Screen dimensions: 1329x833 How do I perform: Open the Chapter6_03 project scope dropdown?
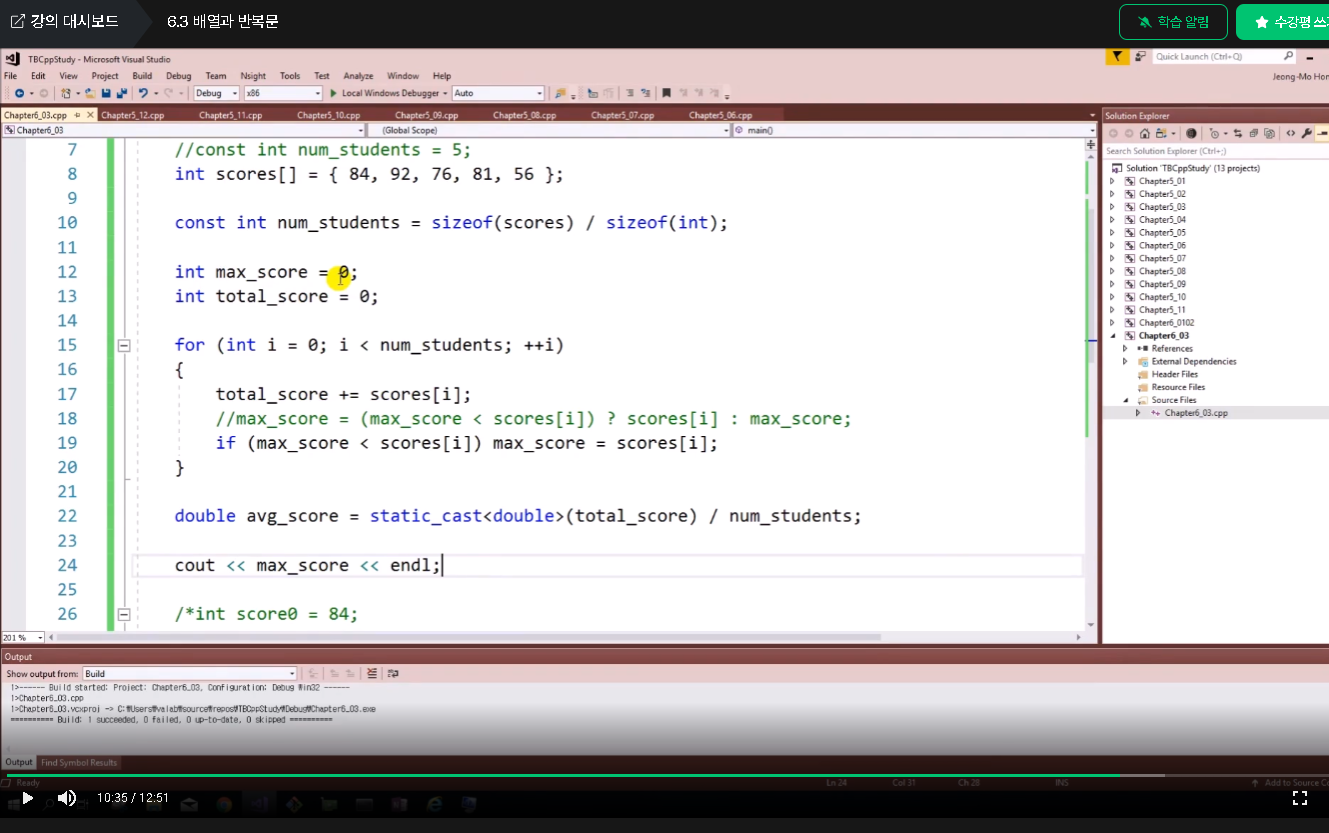(x=183, y=130)
